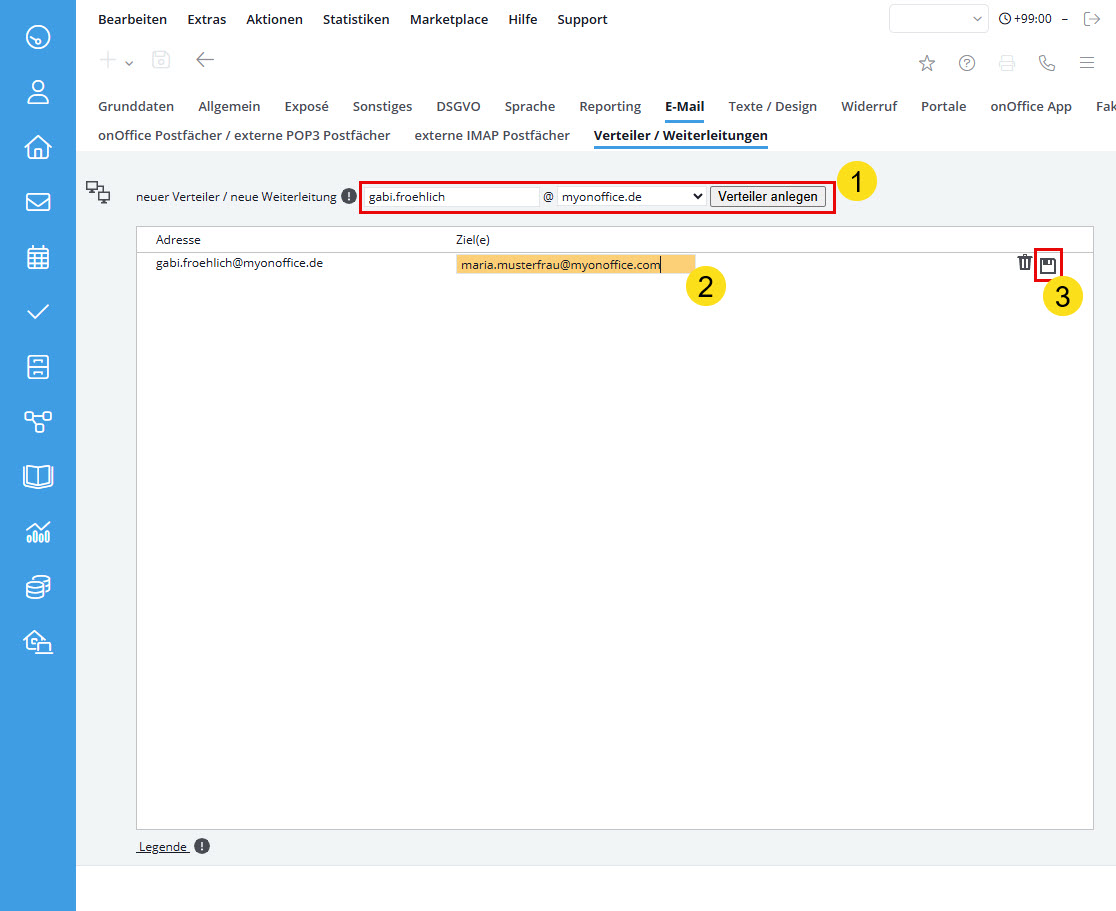Open the phone icon in top toolbar
1116x911 pixels.
tap(1047, 63)
